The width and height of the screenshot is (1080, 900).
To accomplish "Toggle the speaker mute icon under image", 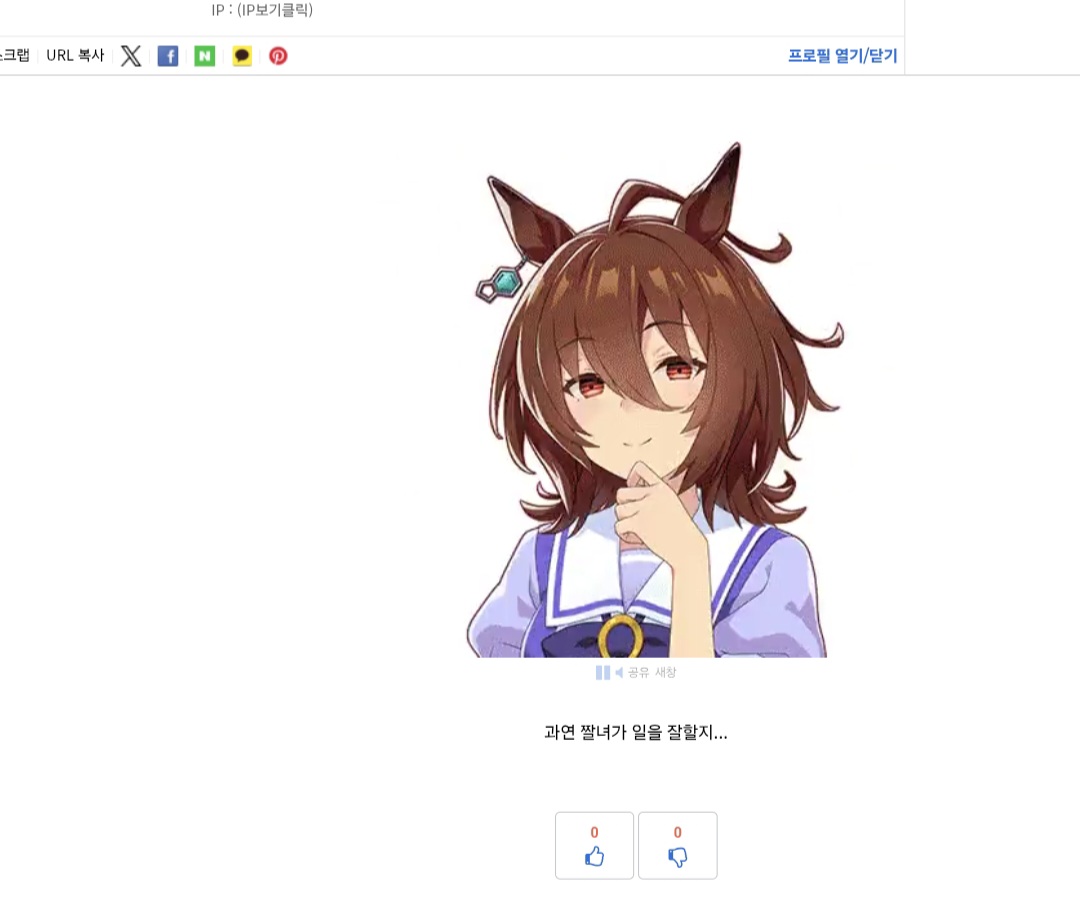I will click(619, 672).
